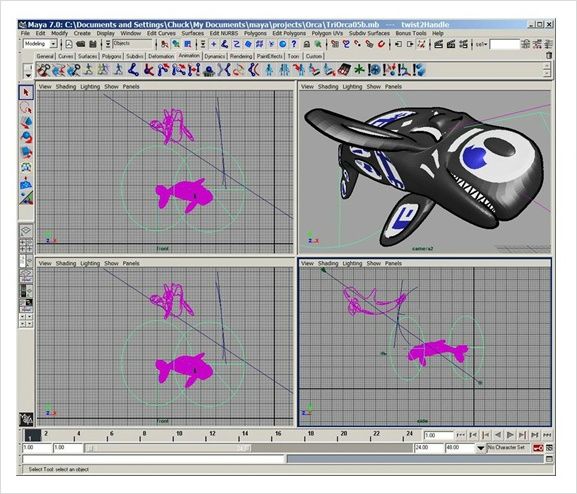Toggle the curves selection mask icon
This screenshot has width=577, height=494.
point(236,44)
